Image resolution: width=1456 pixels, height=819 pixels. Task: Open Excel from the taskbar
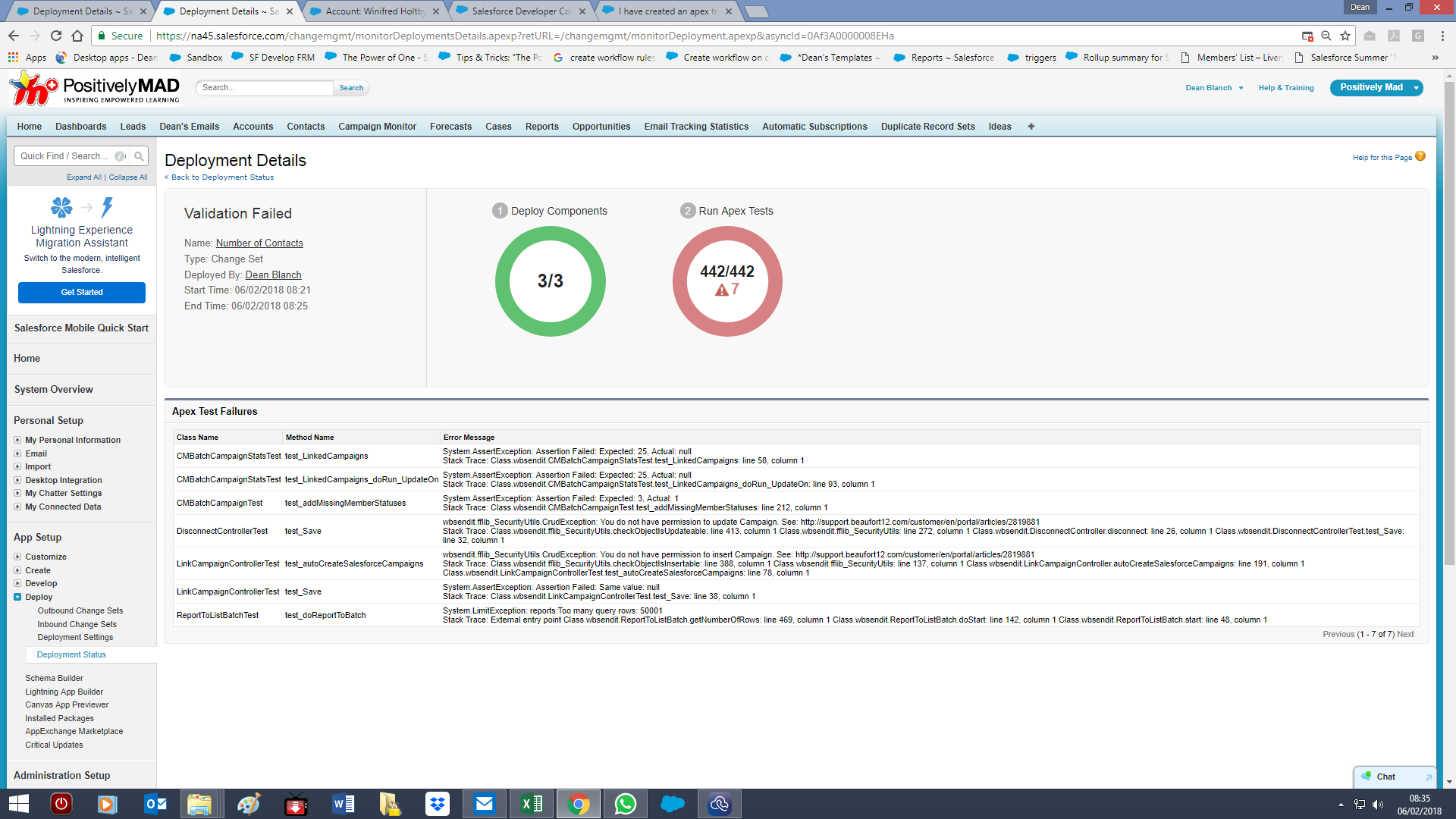click(x=532, y=804)
